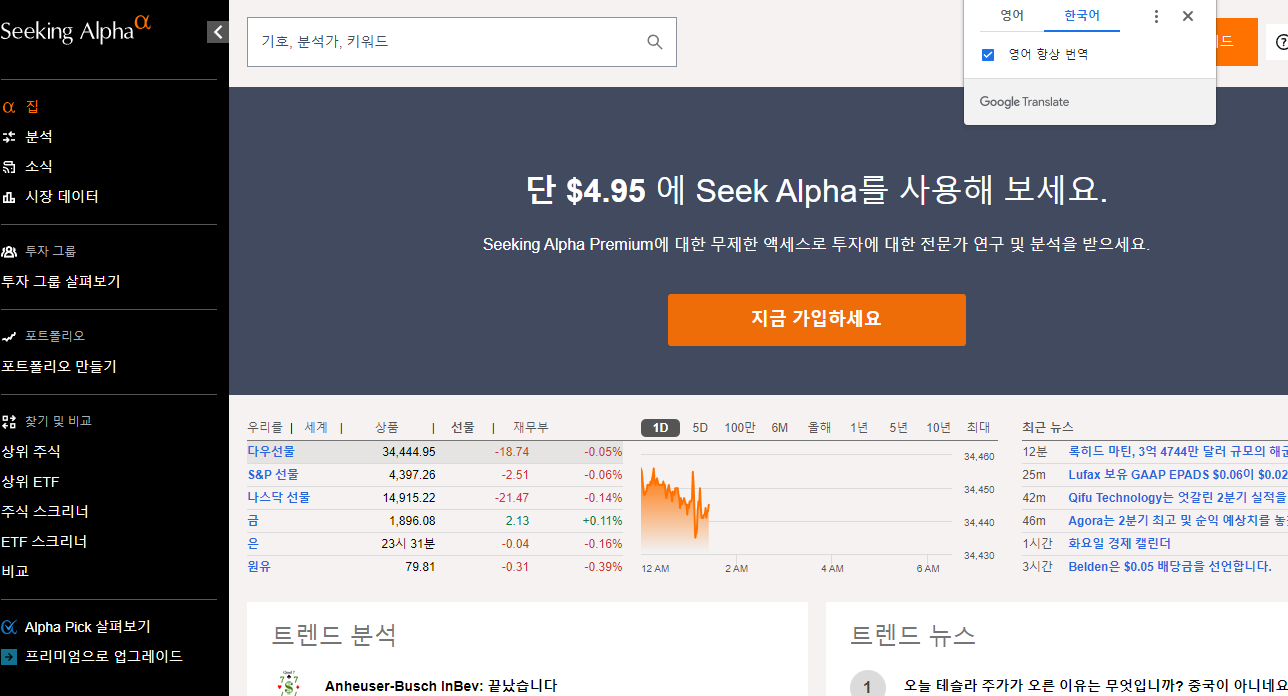
Task: Open the 다우선물 futures link
Action: (x=270, y=450)
